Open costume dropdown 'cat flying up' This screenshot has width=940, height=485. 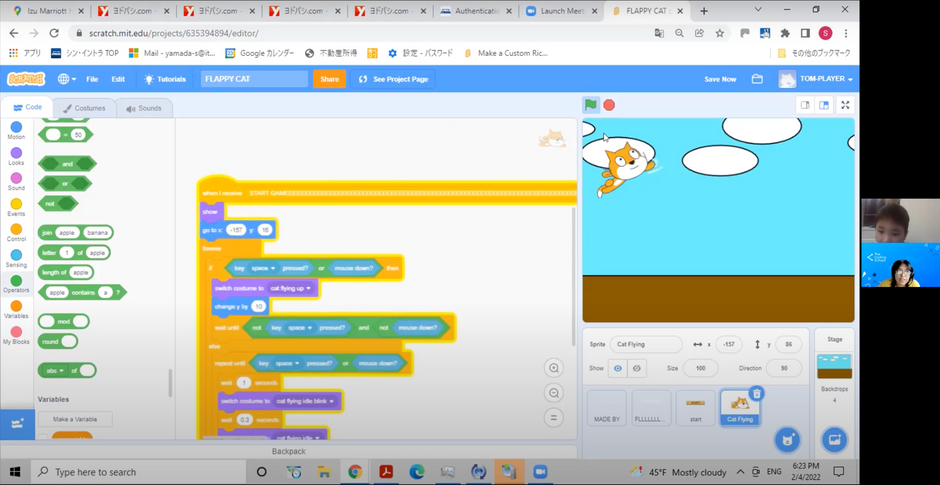tap(291, 288)
